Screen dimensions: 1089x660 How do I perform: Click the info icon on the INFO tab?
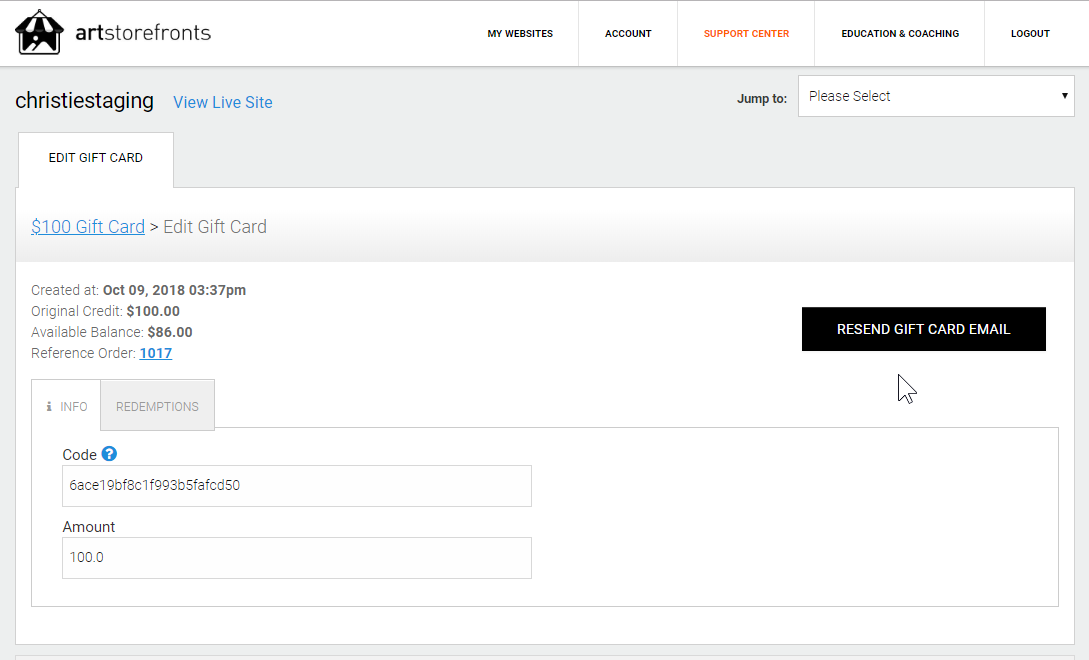pos(49,407)
